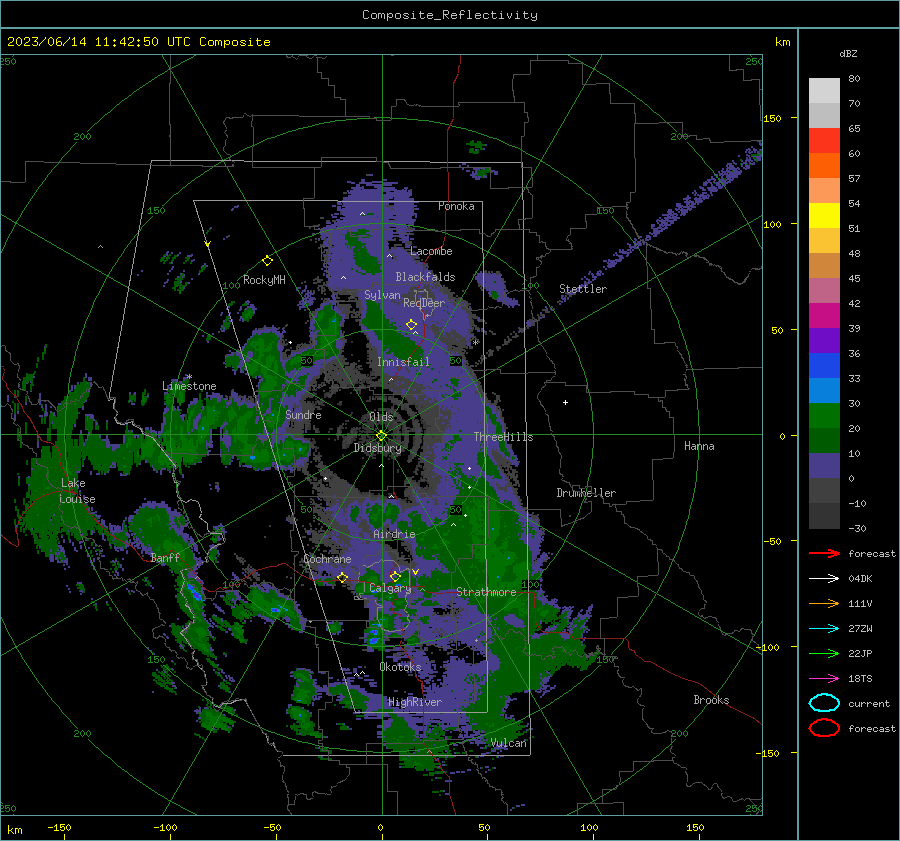Click the RockyMH label
Screen dimensions: 900x841
pos(264,280)
